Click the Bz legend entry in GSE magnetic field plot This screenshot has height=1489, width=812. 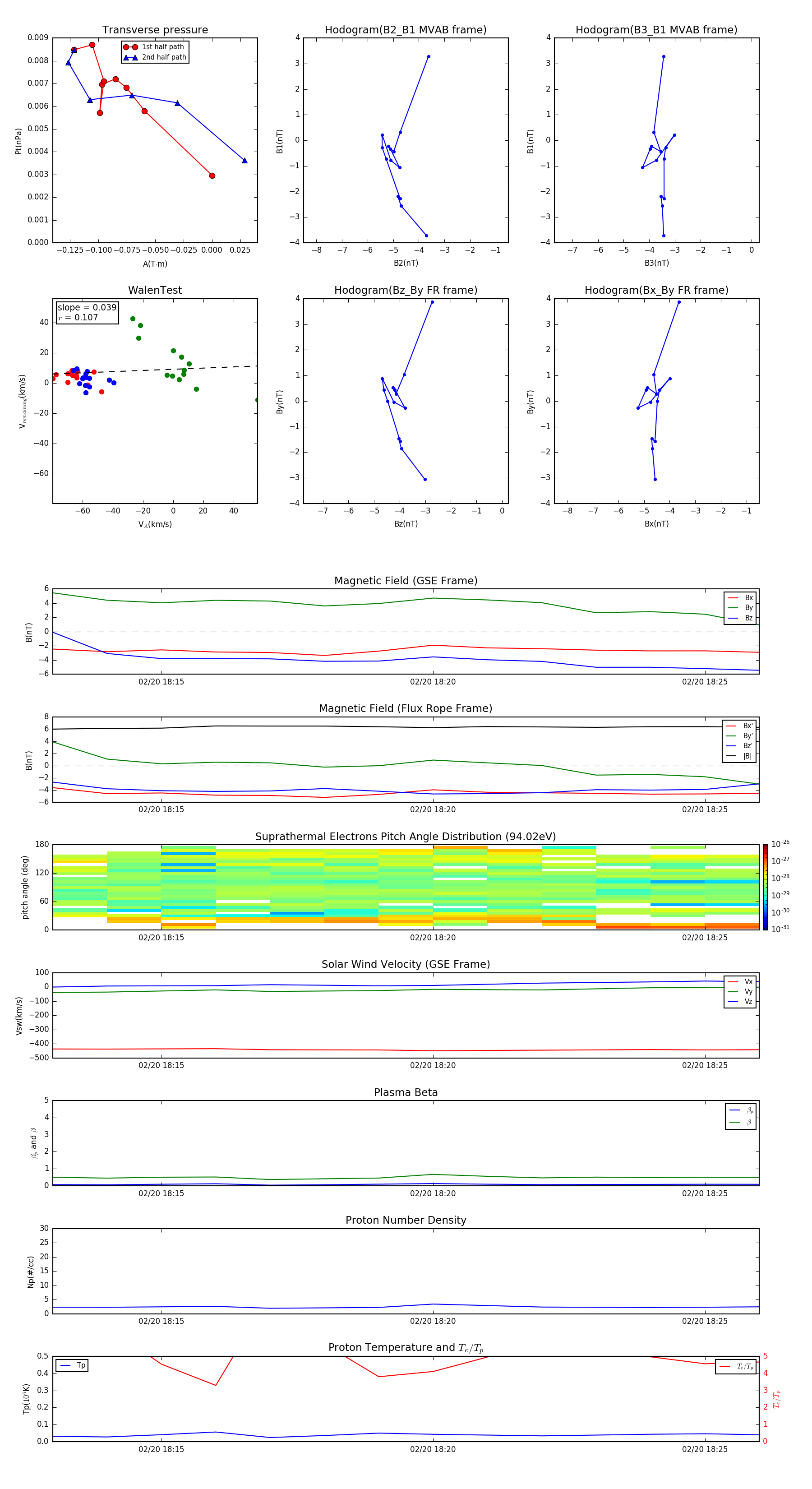tap(740, 618)
